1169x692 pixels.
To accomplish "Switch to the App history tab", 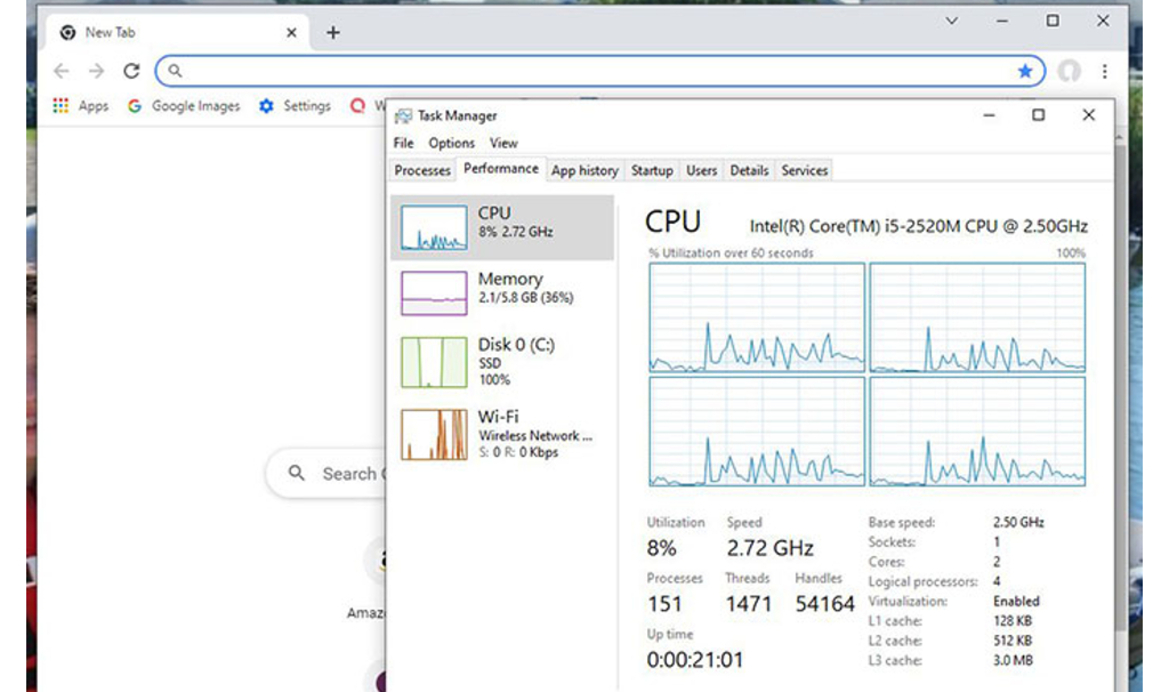I will [x=585, y=171].
